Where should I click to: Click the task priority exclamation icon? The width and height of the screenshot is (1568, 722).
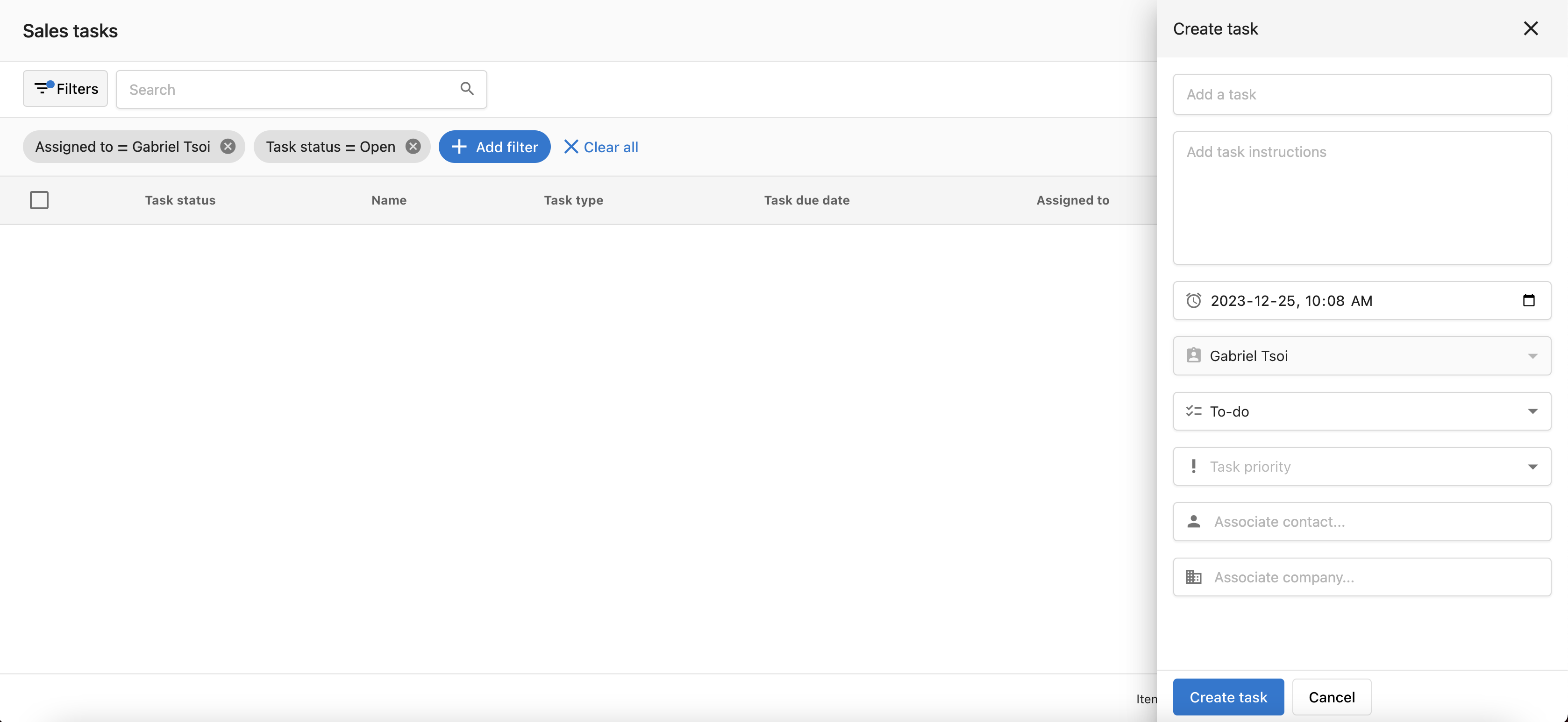tap(1194, 466)
